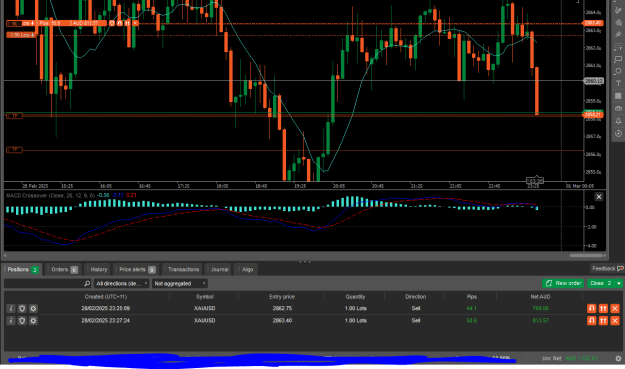Sort by Pips column header
The width and height of the screenshot is (625, 369).
tap(472, 297)
